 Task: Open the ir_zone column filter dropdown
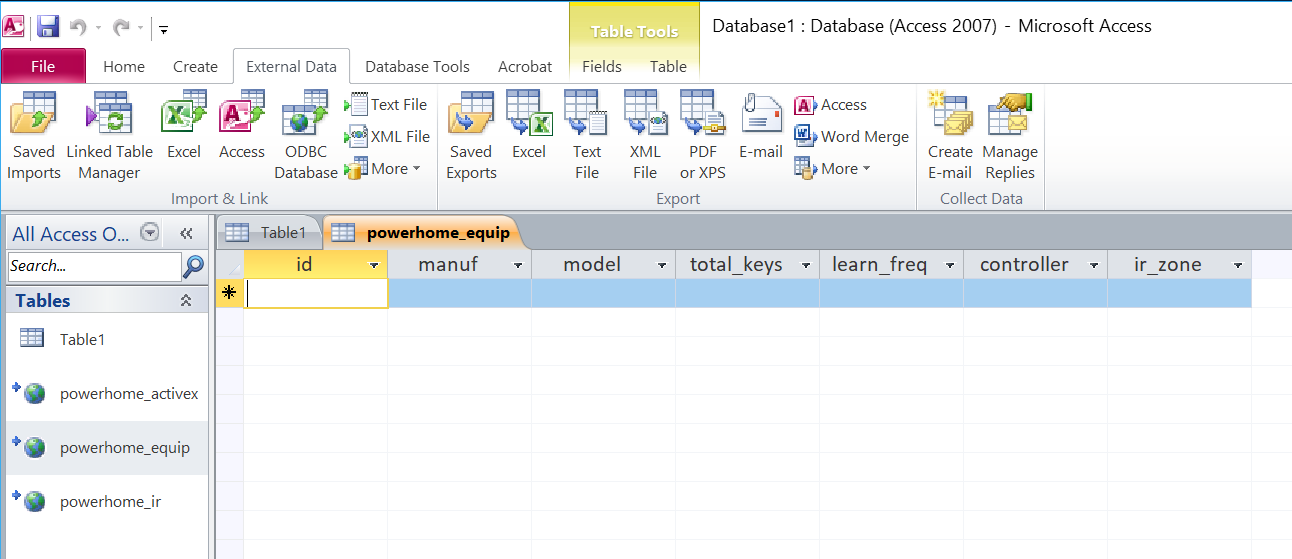click(1239, 265)
